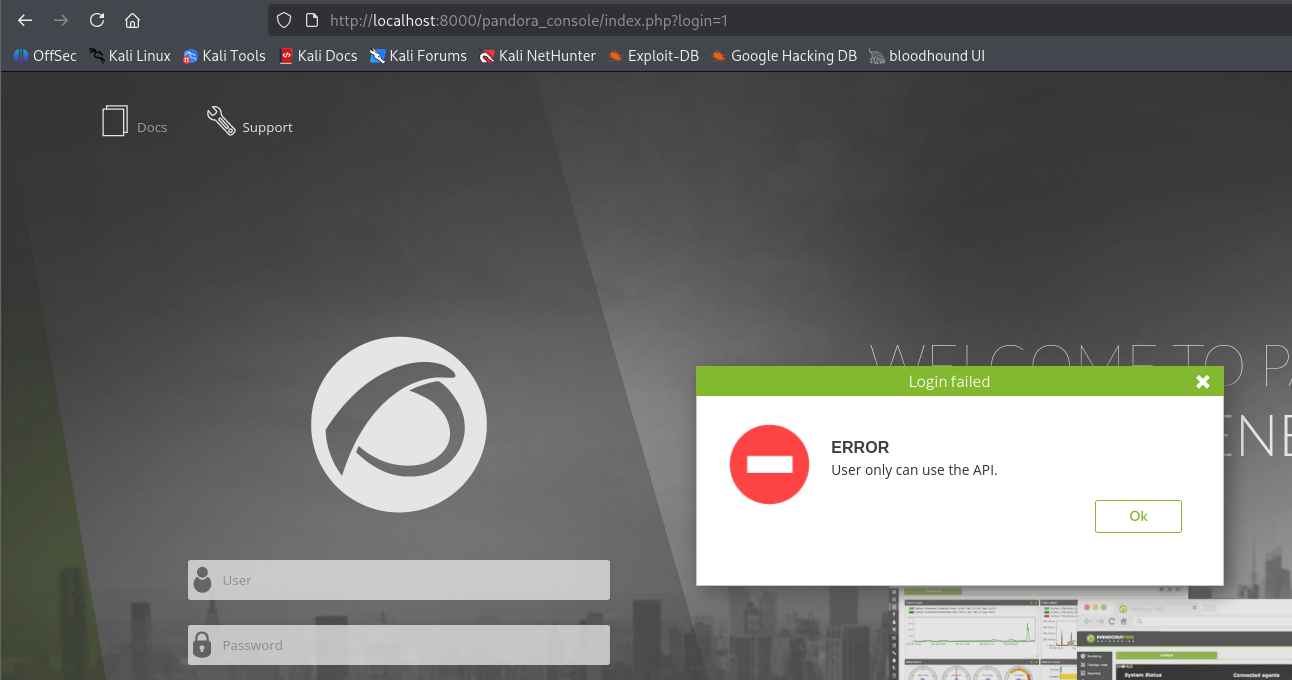Click the red error stop icon
This screenshot has width=1292, height=680.
click(769, 464)
